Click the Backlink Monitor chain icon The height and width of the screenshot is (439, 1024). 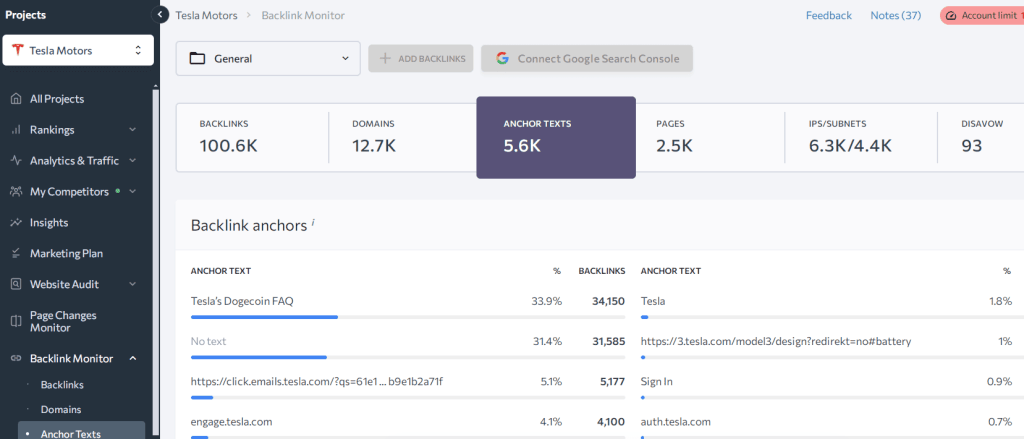(x=16, y=359)
